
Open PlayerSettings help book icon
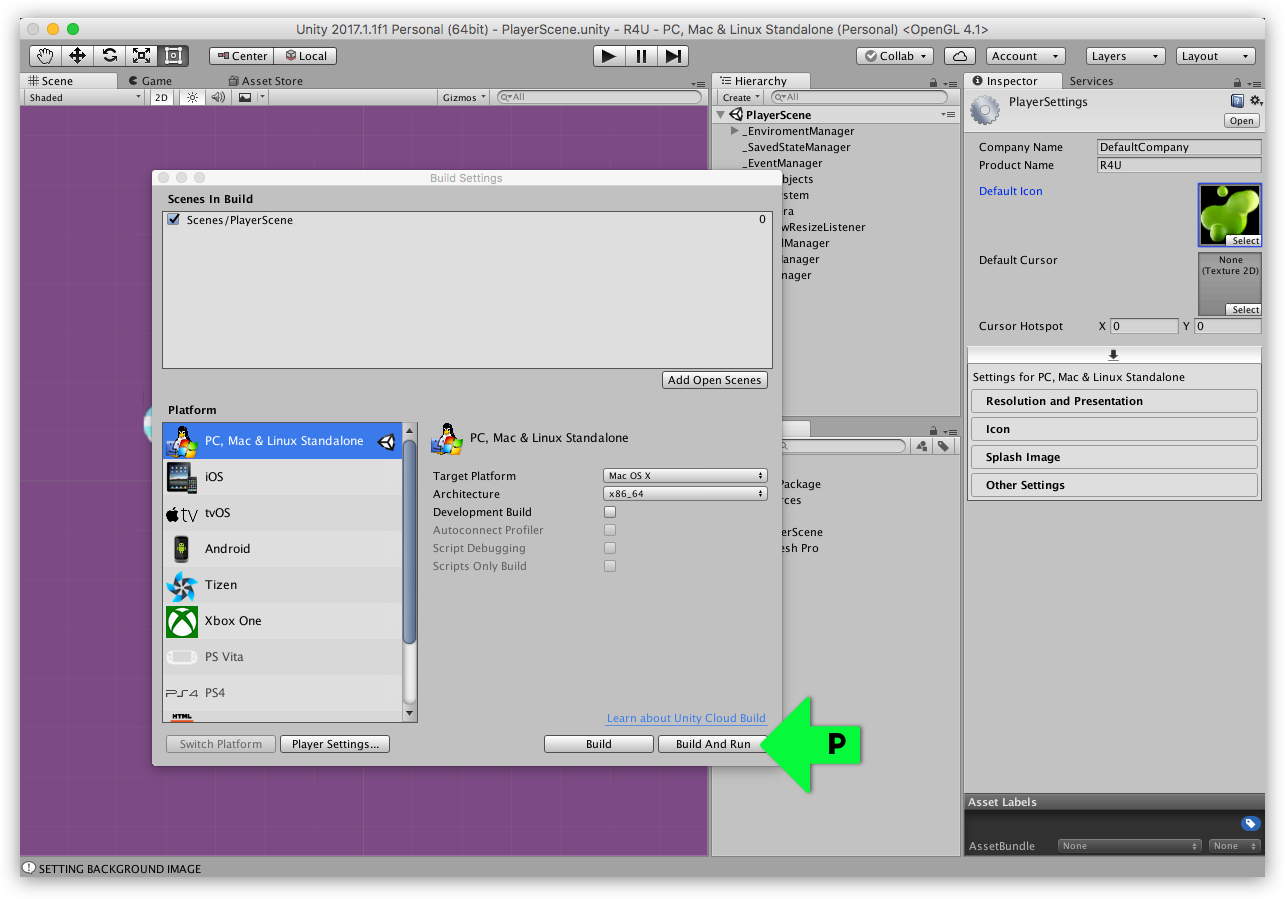coord(1237,101)
